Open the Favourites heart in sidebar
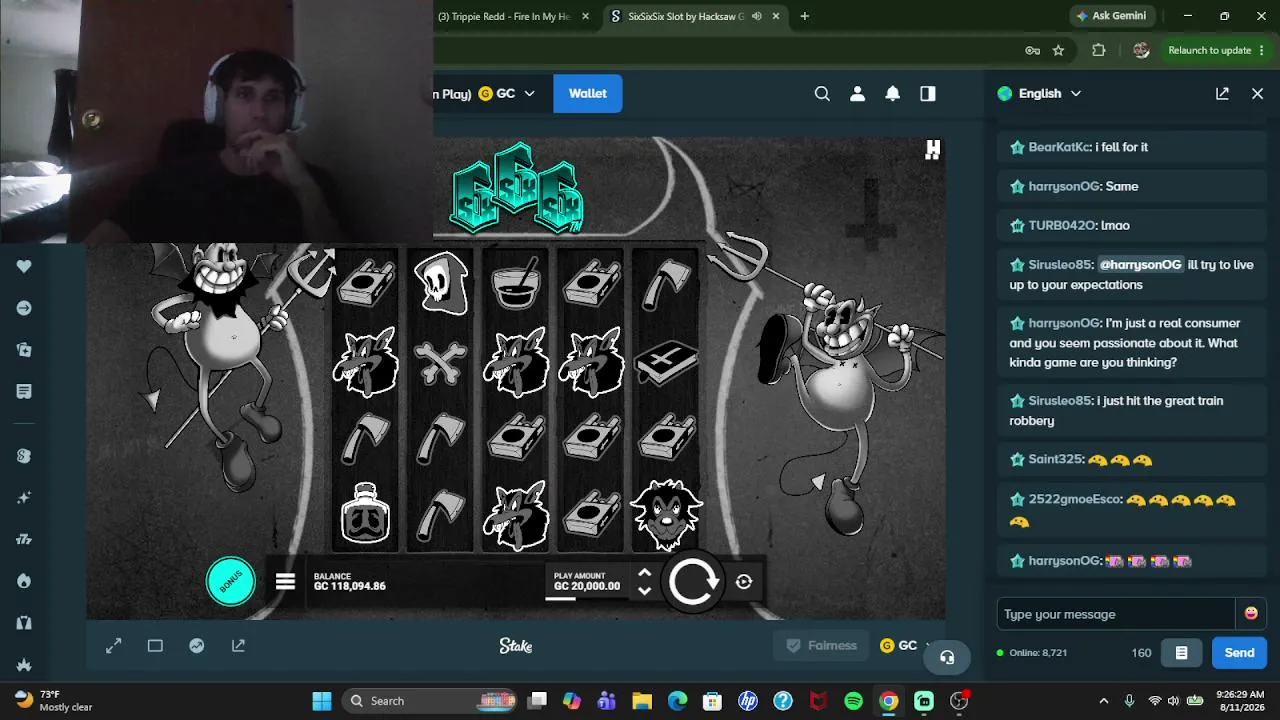 (x=24, y=266)
